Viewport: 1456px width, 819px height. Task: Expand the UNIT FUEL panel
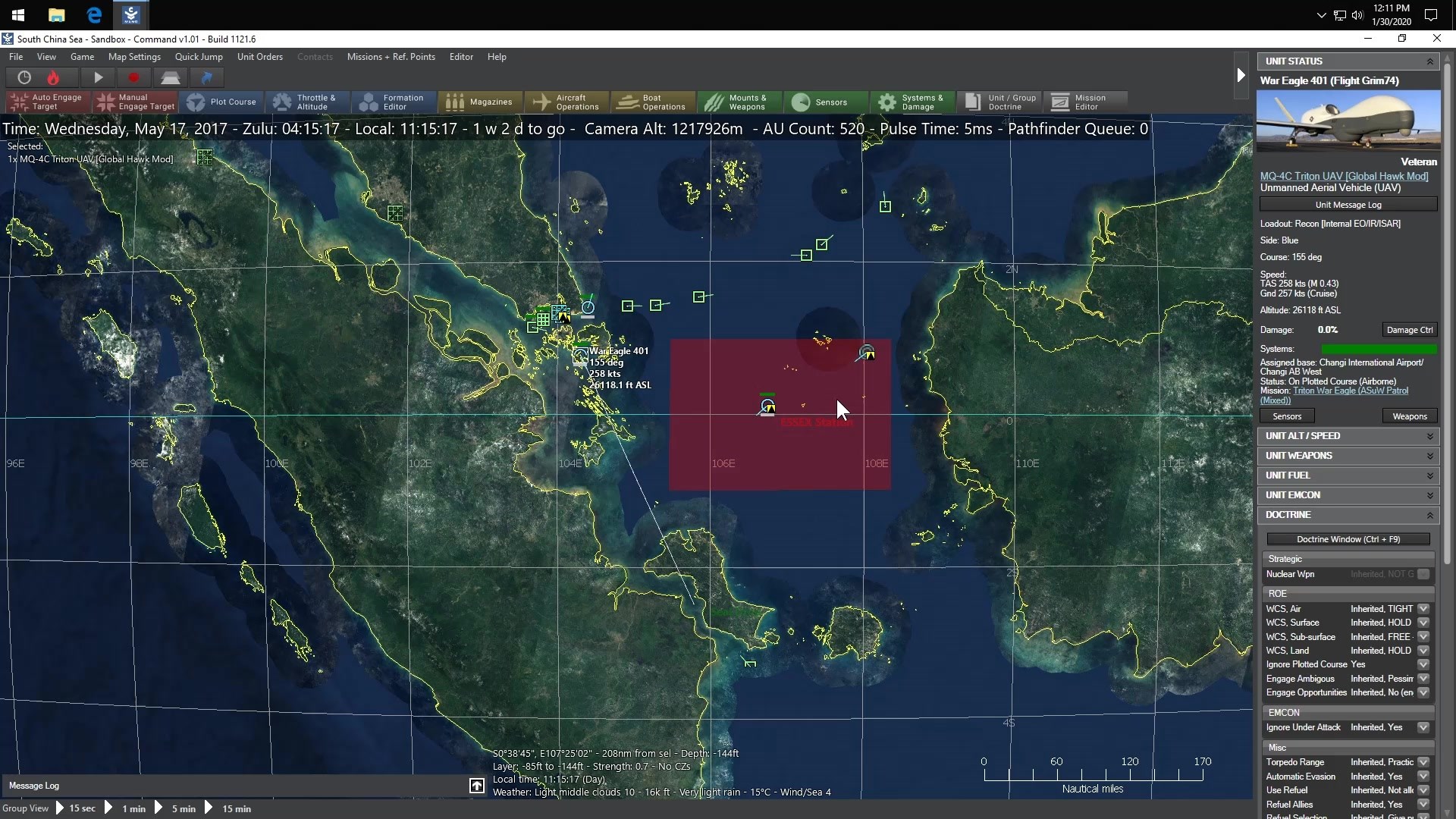coord(1429,475)
